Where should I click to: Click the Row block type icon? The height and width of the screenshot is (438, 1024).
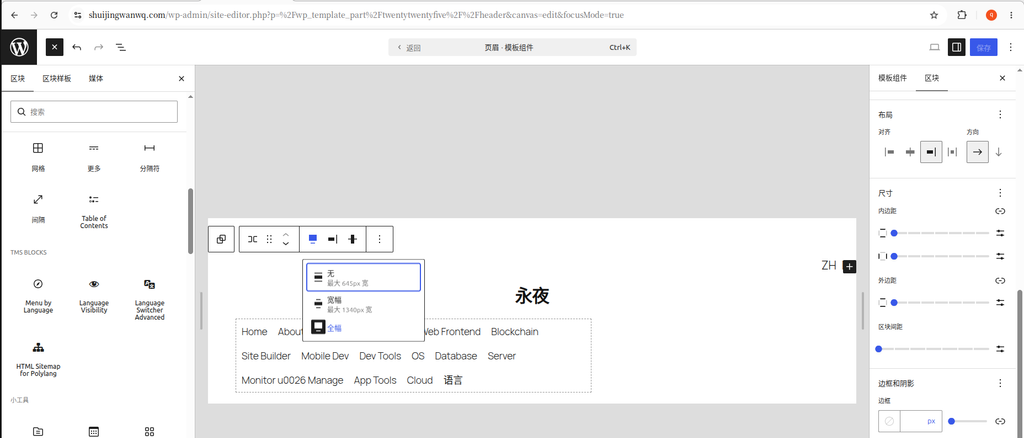tap(253, 239)
